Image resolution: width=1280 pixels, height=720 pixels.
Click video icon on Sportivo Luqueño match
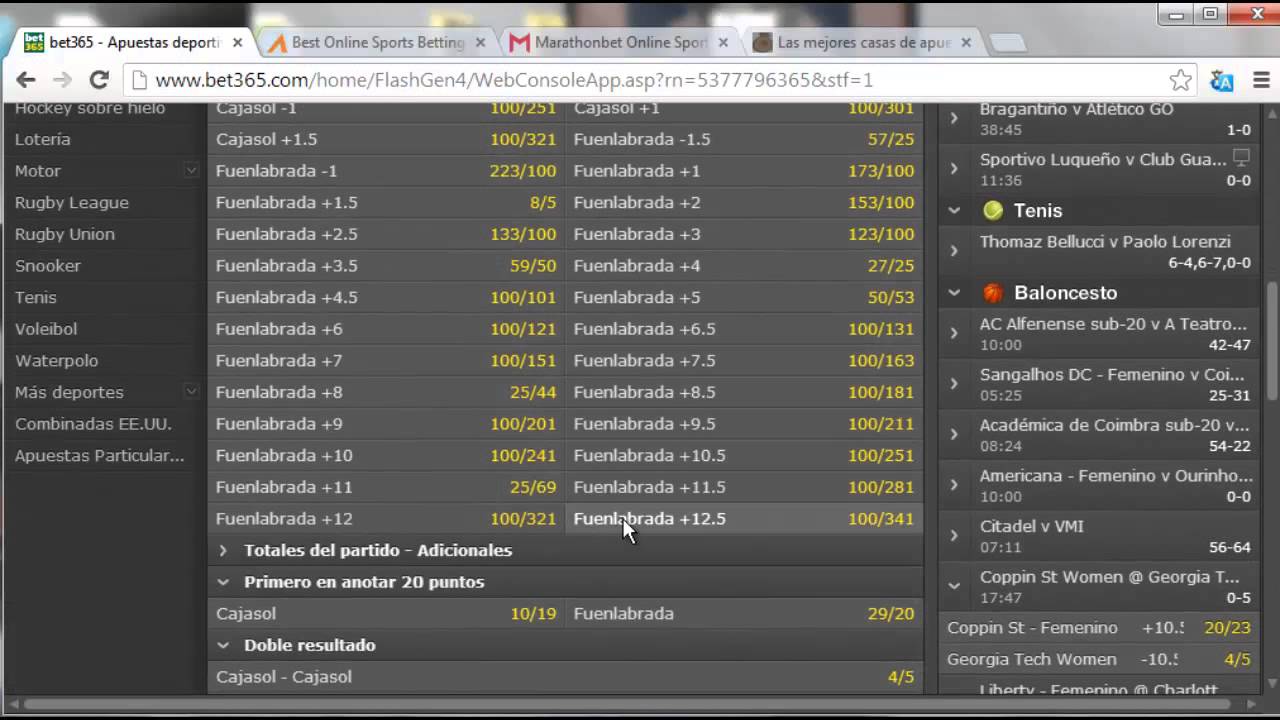(x=1241, y=158)
